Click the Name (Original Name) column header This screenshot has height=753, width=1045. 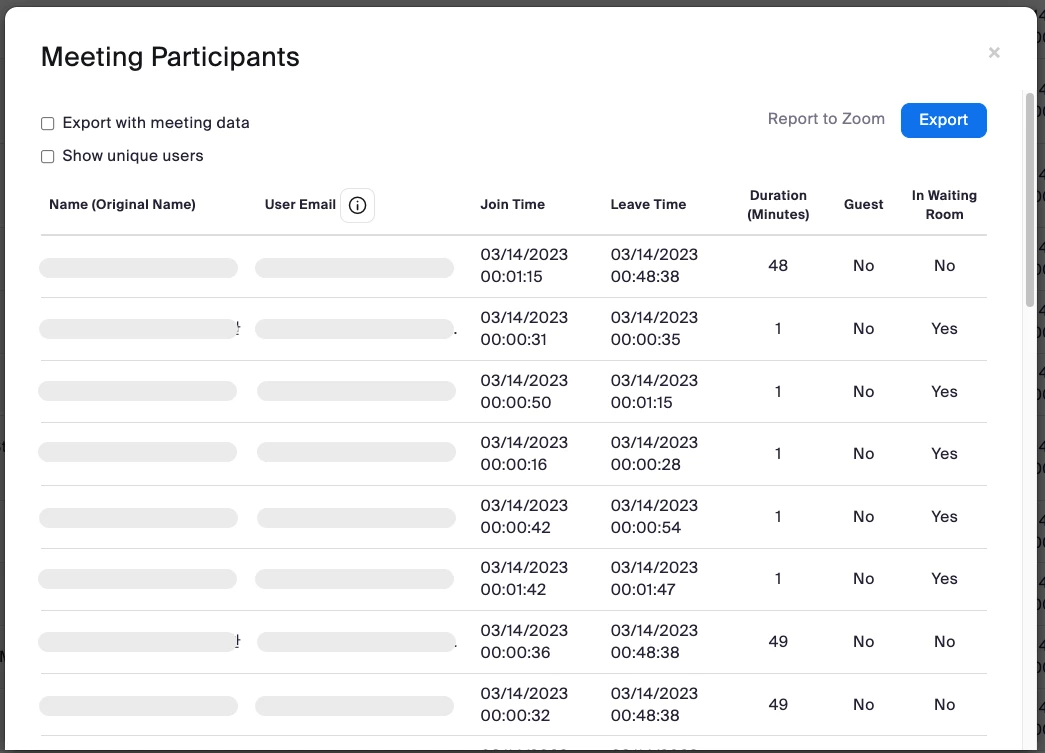click(x=122, y=205)
